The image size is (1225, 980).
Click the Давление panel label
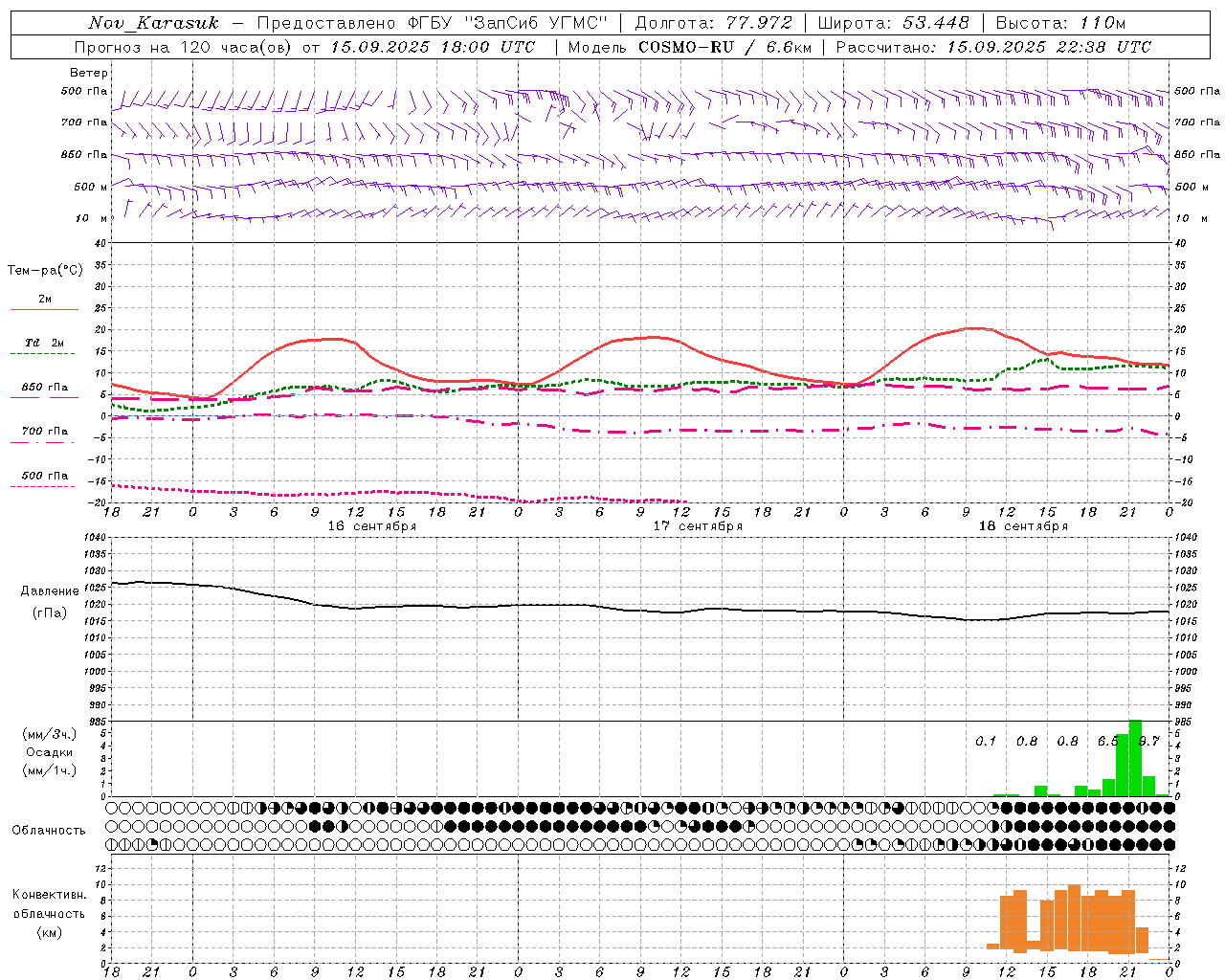coord(50,591)
